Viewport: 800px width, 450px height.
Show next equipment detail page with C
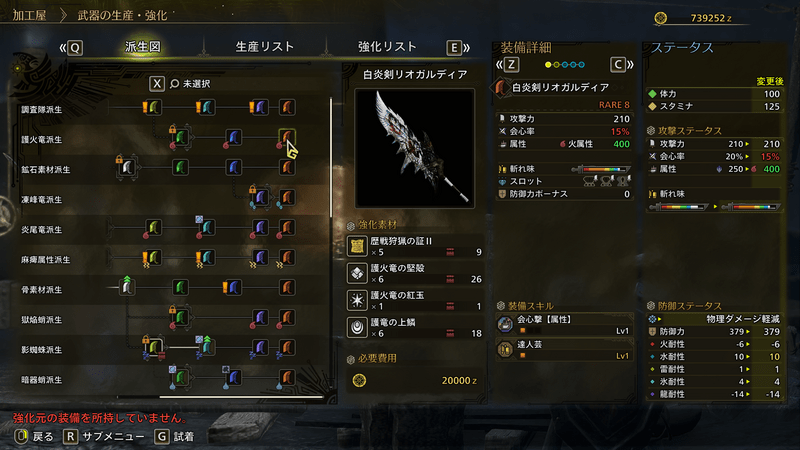pyautogui.click(x=622, y=65)
